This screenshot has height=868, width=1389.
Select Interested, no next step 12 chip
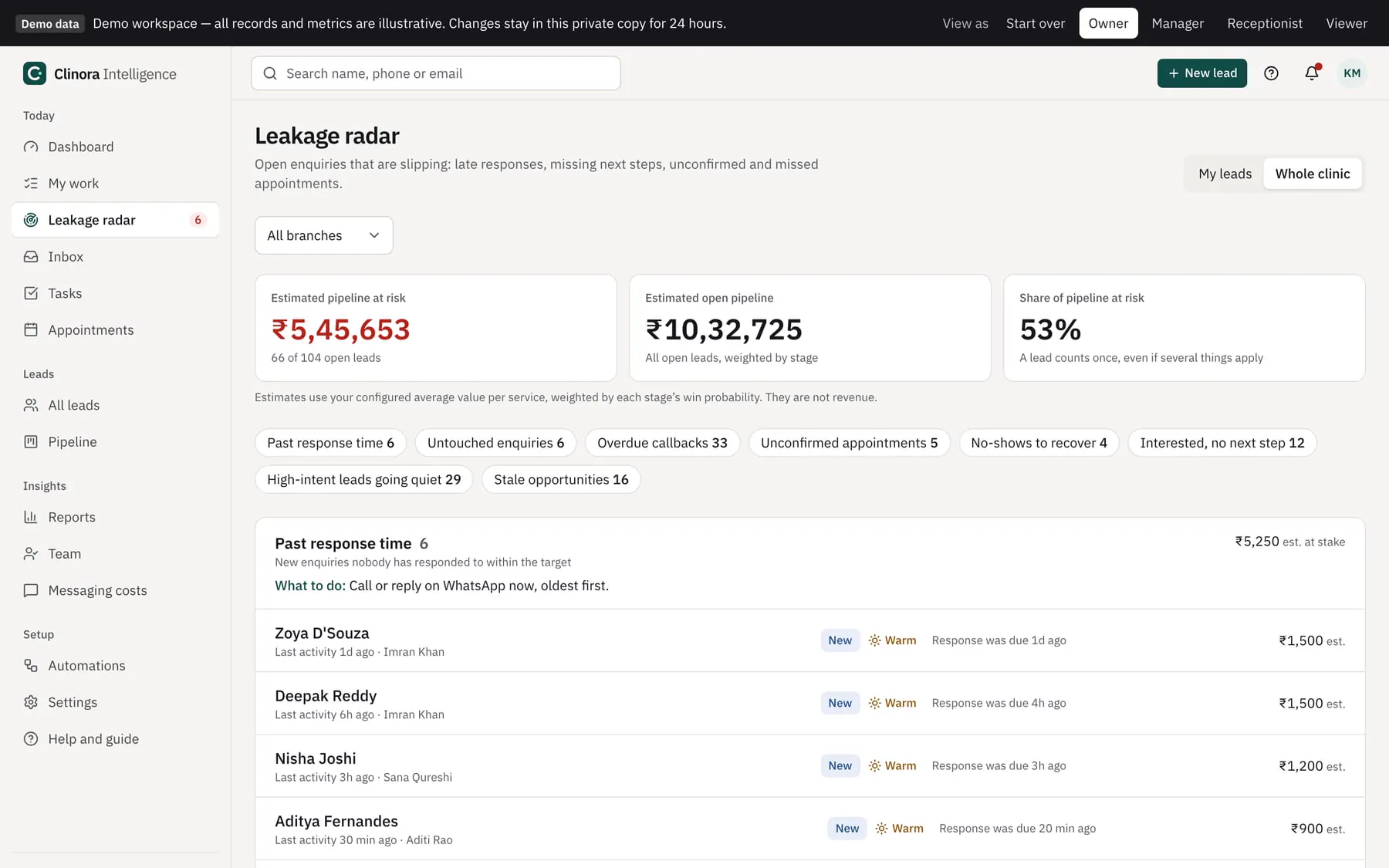pos(1222,443)
